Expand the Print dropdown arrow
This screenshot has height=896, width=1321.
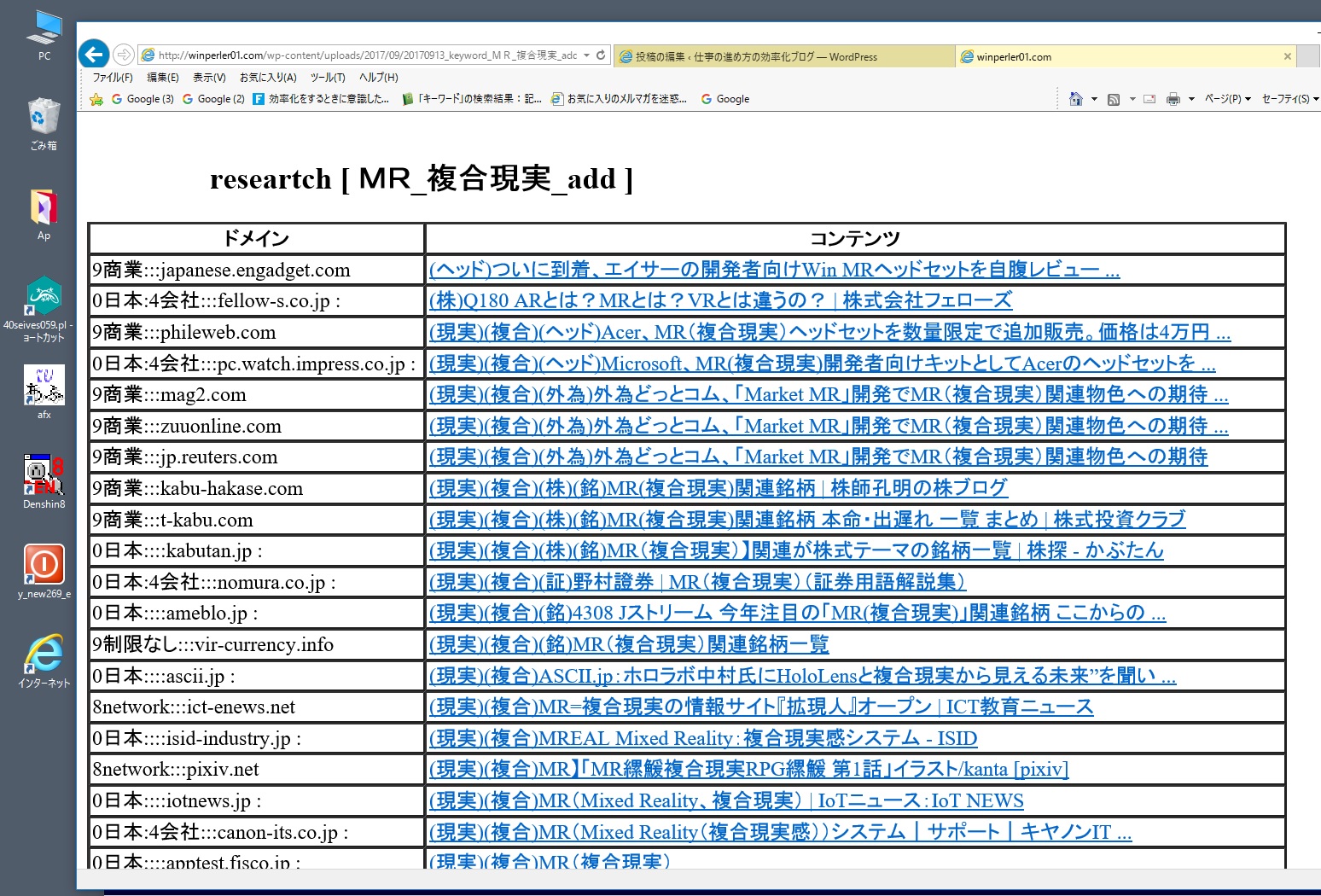point(1191,99)
